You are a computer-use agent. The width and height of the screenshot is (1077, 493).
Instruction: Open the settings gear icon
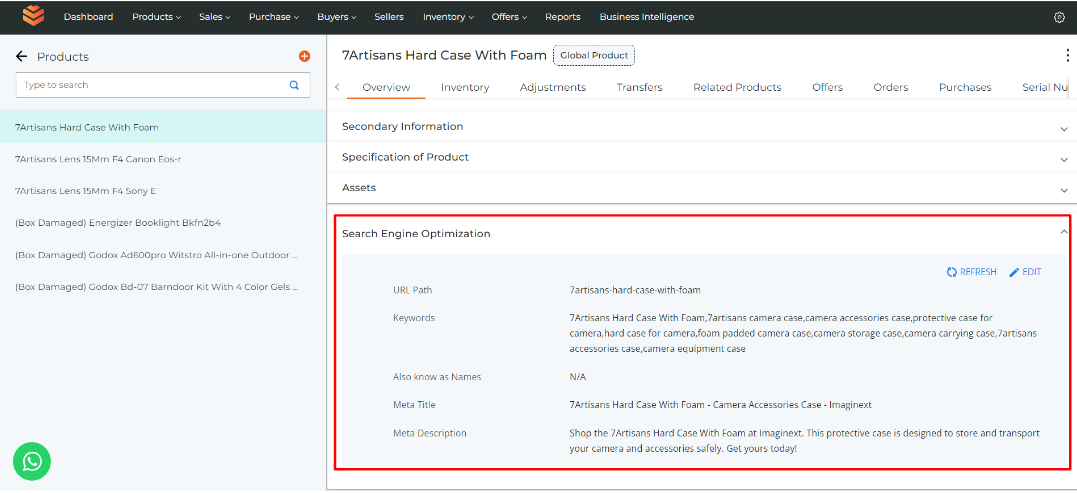pos(1059,17)
